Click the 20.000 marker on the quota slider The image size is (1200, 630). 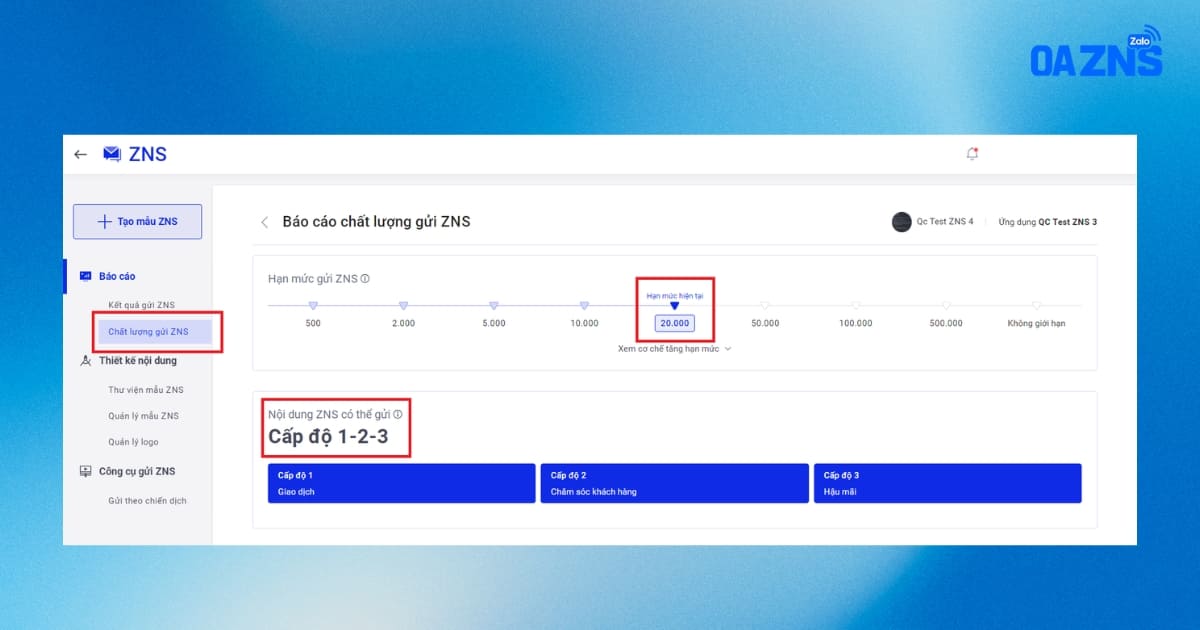click(675, 323)
